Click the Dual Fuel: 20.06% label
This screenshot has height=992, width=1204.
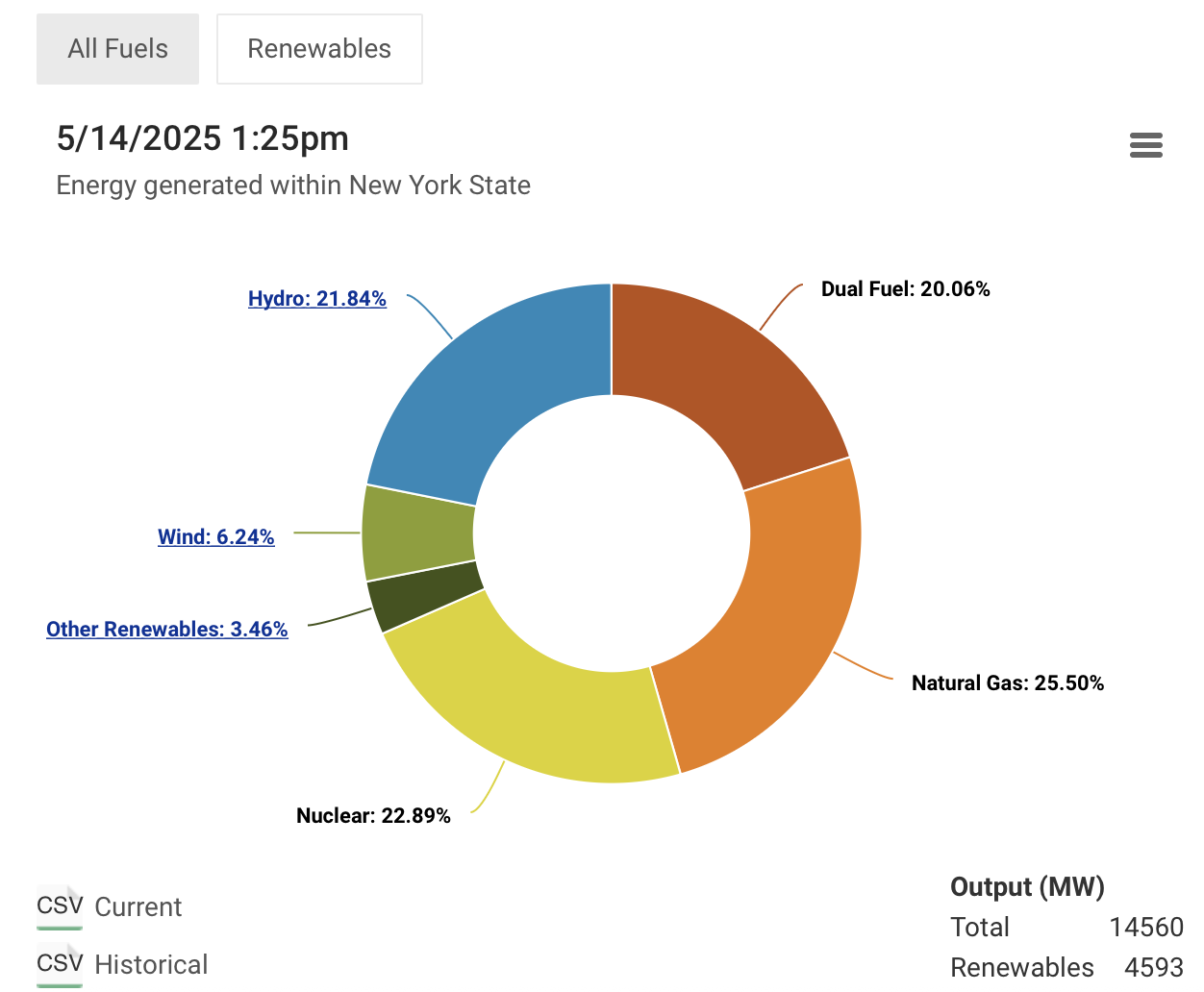[905, 289]
